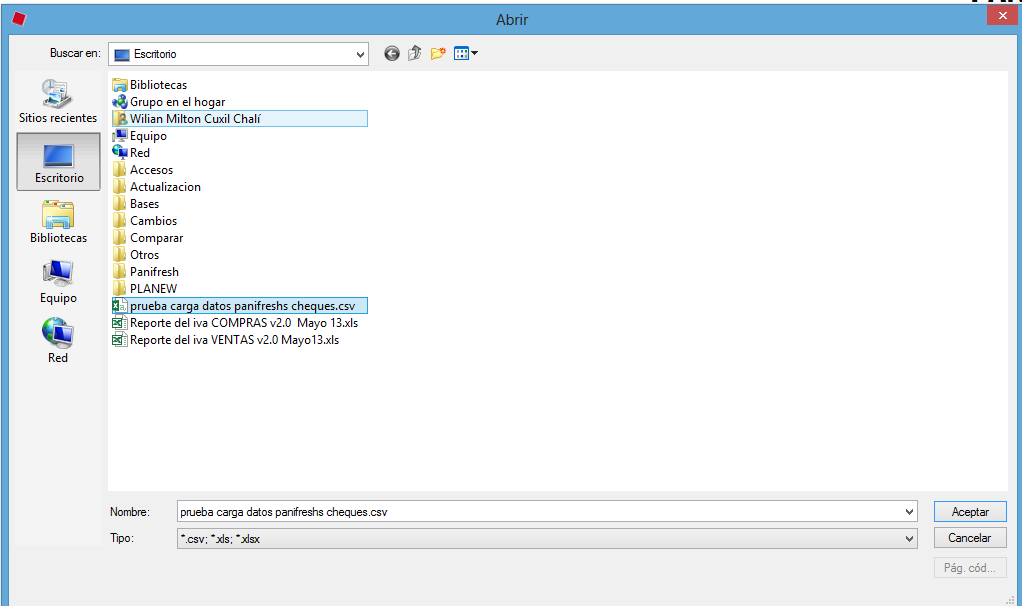Select Escritorio in the left sidebar

point(59,162)
